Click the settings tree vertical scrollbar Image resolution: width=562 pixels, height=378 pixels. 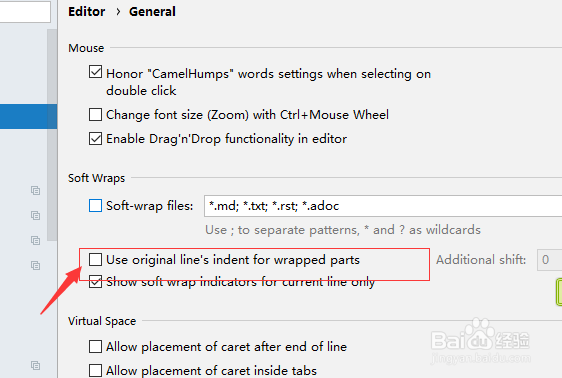point(52,135)
